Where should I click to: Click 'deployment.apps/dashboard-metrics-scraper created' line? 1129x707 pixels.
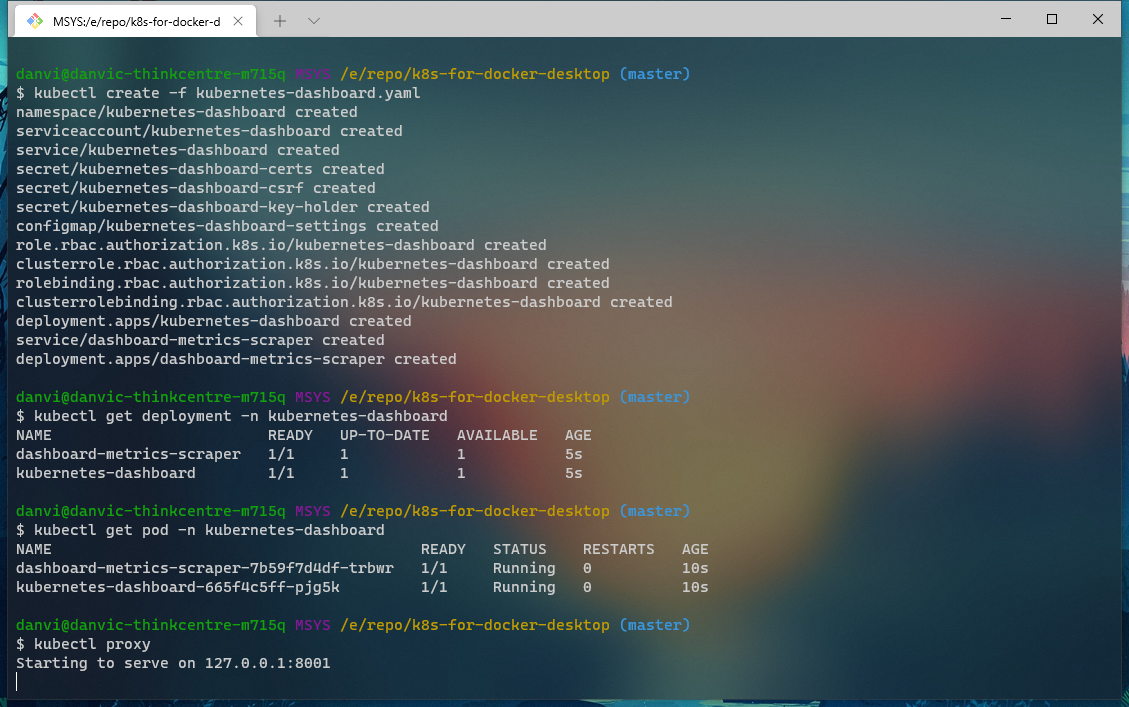coord(236,359)
